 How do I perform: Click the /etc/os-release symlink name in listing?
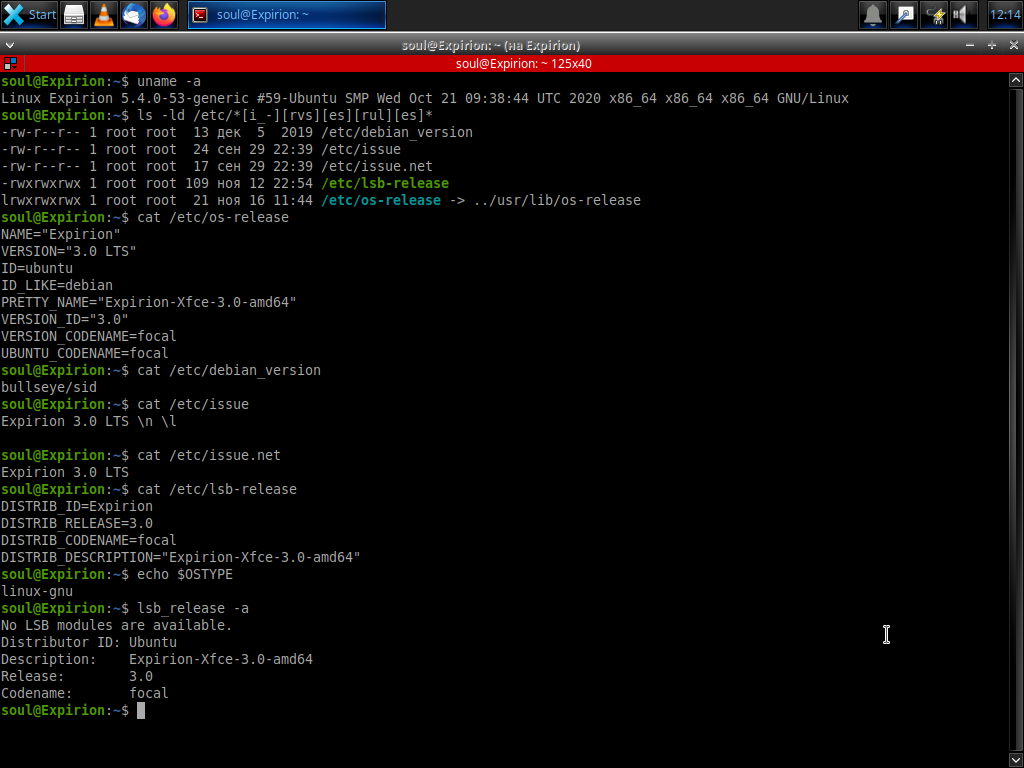[381, 200]
